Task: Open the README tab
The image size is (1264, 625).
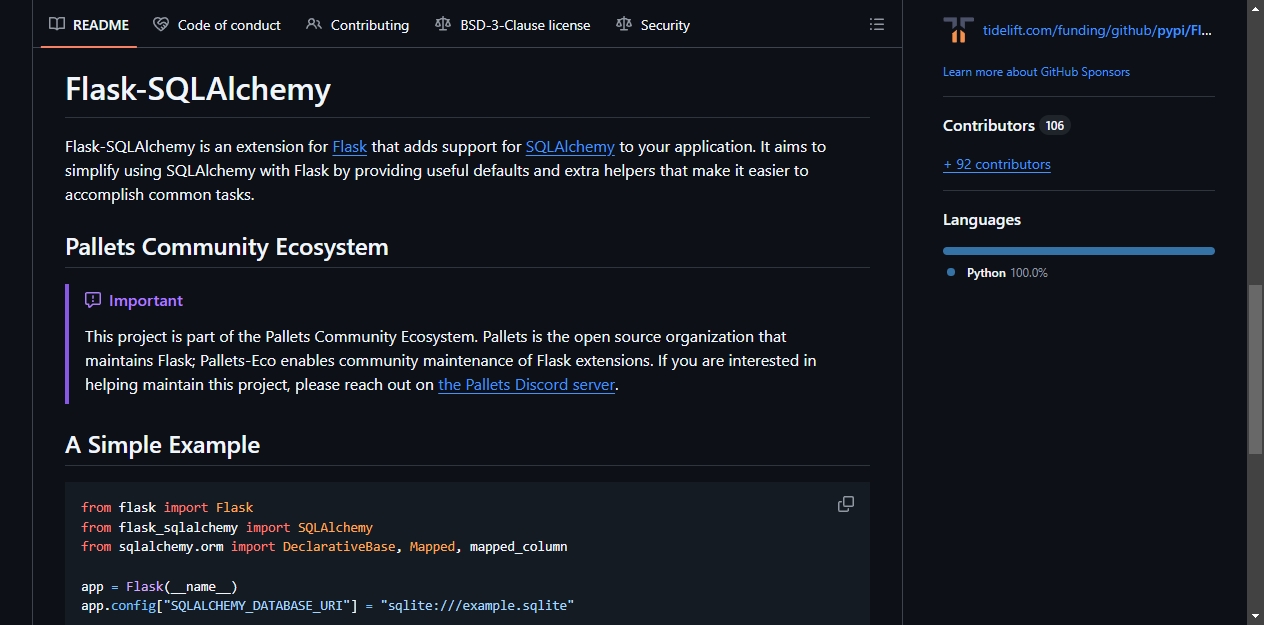Action: point(90,25)
